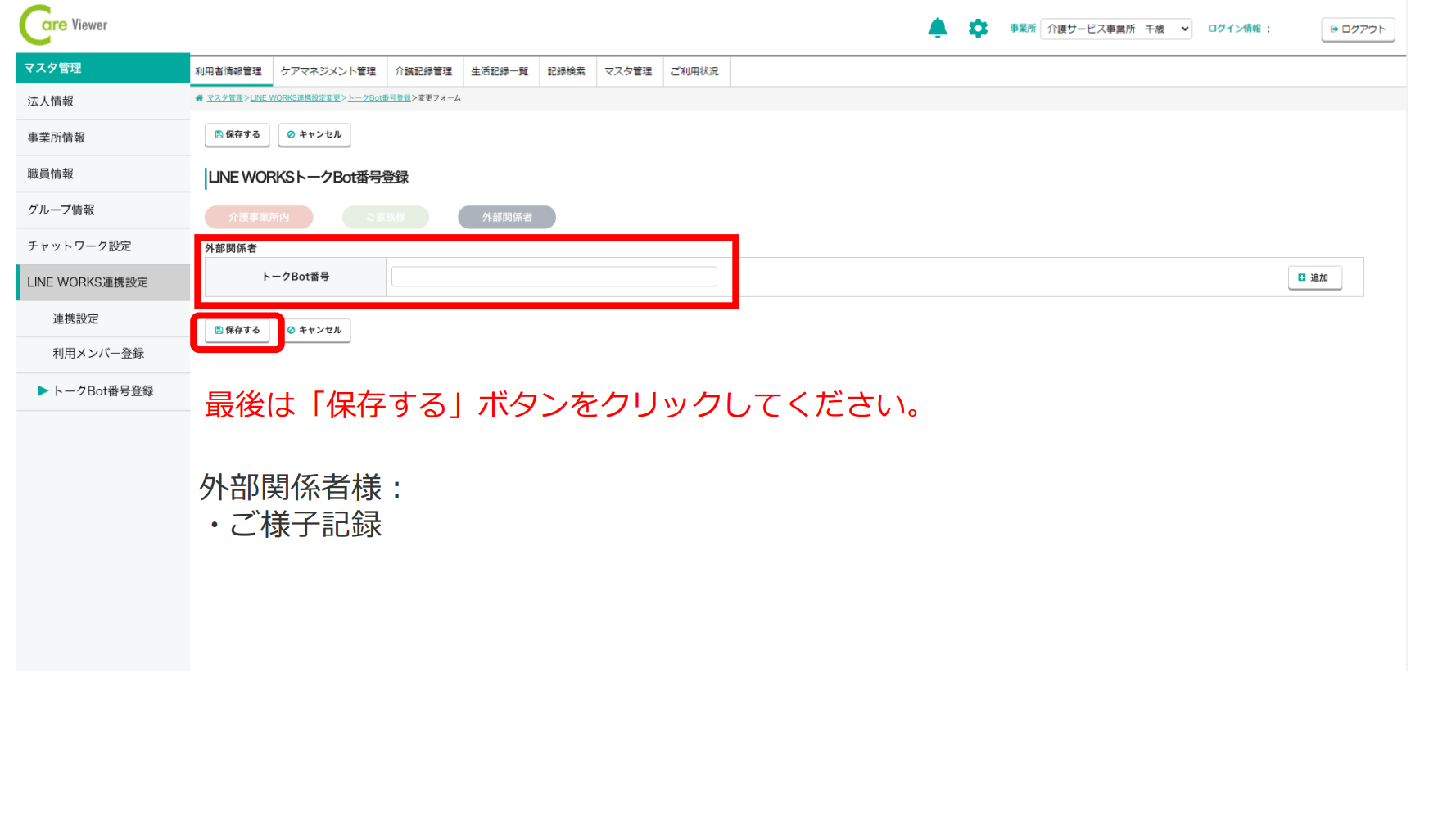This screenshot has width=1456, height=830.
Task: Click the bottom 保存する button
Action: tap(237, 330)
